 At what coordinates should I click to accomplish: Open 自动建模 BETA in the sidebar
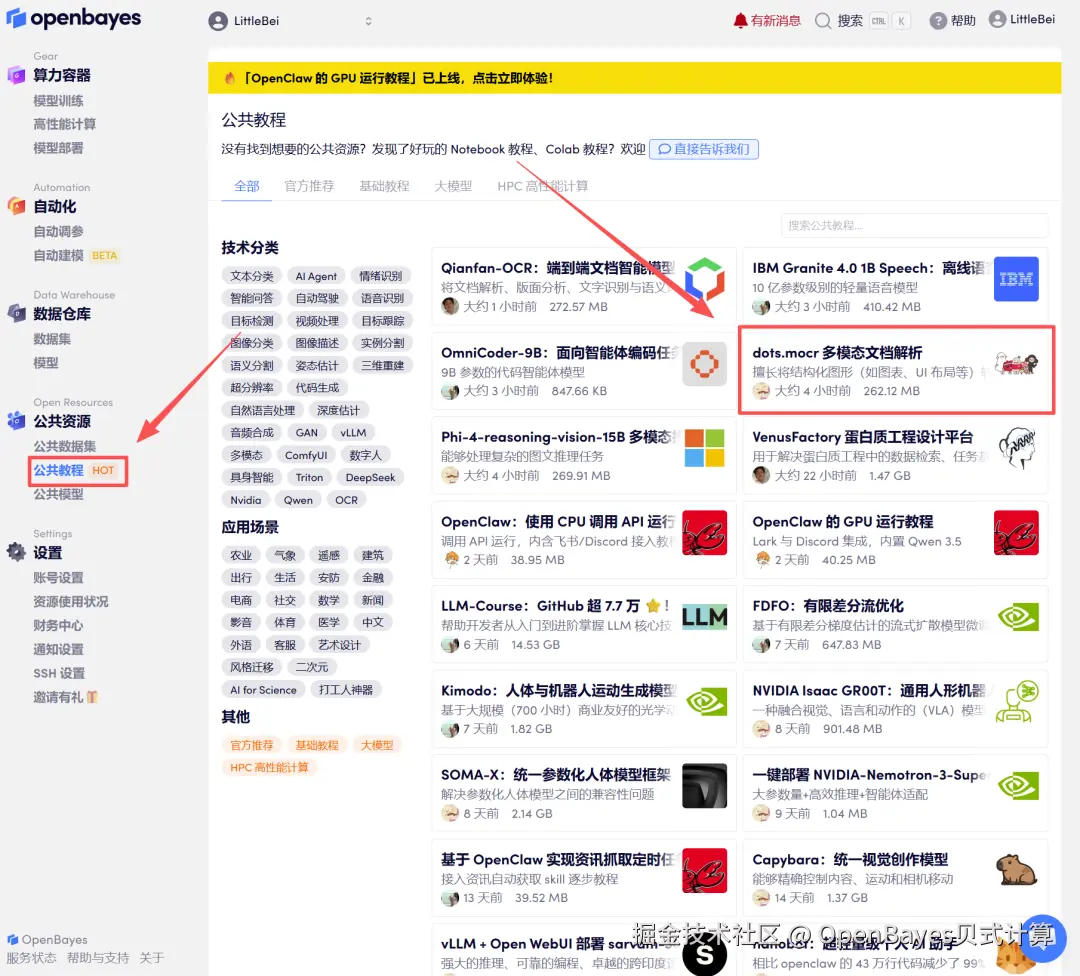click(x=76, y=256)
